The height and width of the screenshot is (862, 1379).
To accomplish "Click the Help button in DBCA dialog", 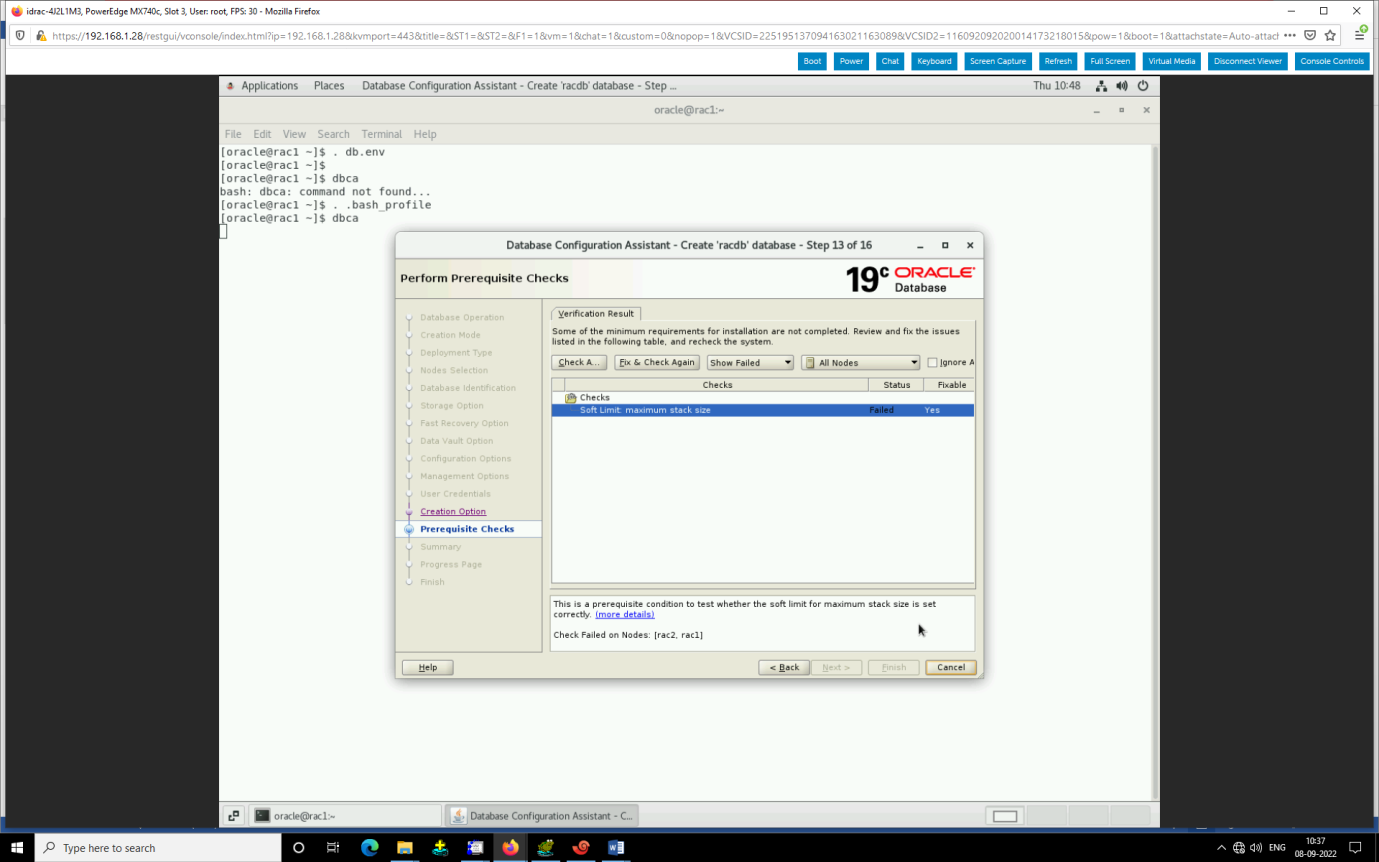I will coord(428,667).
